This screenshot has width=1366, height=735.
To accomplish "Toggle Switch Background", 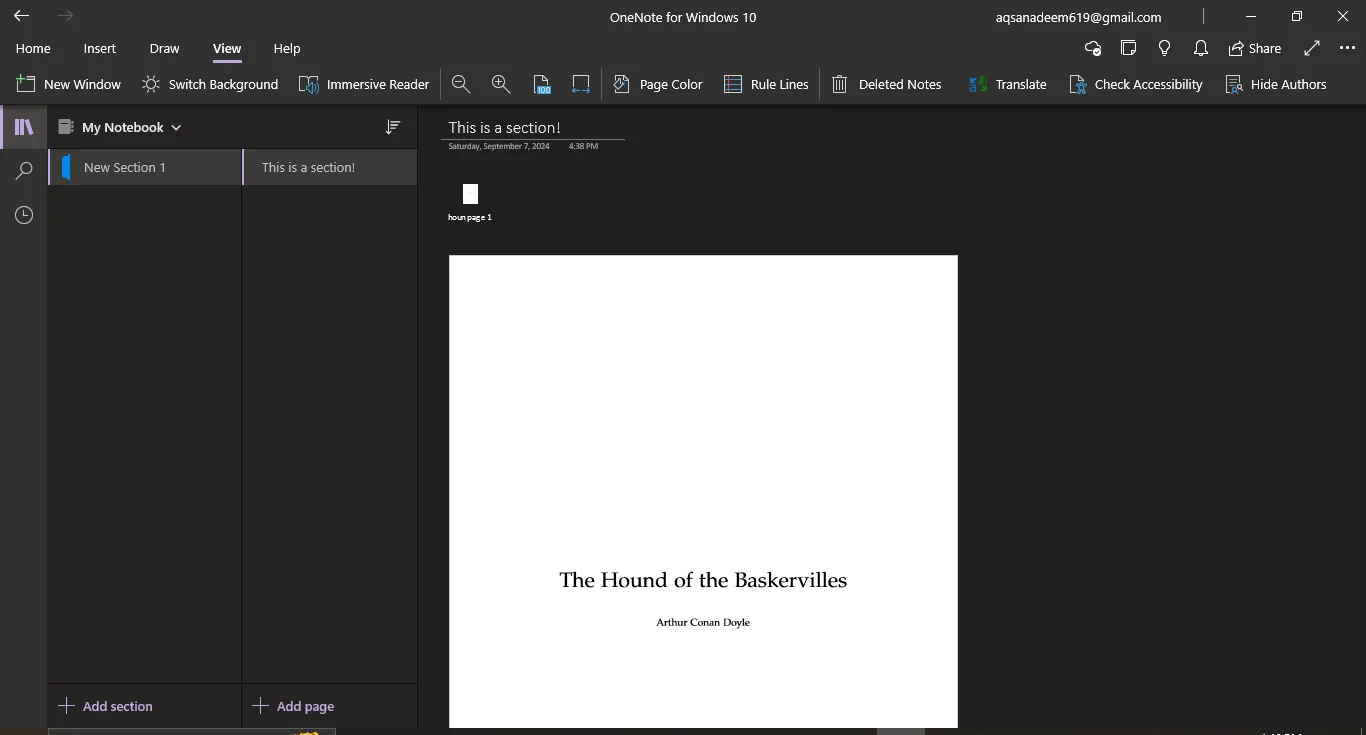I will (x=210, y=84).
